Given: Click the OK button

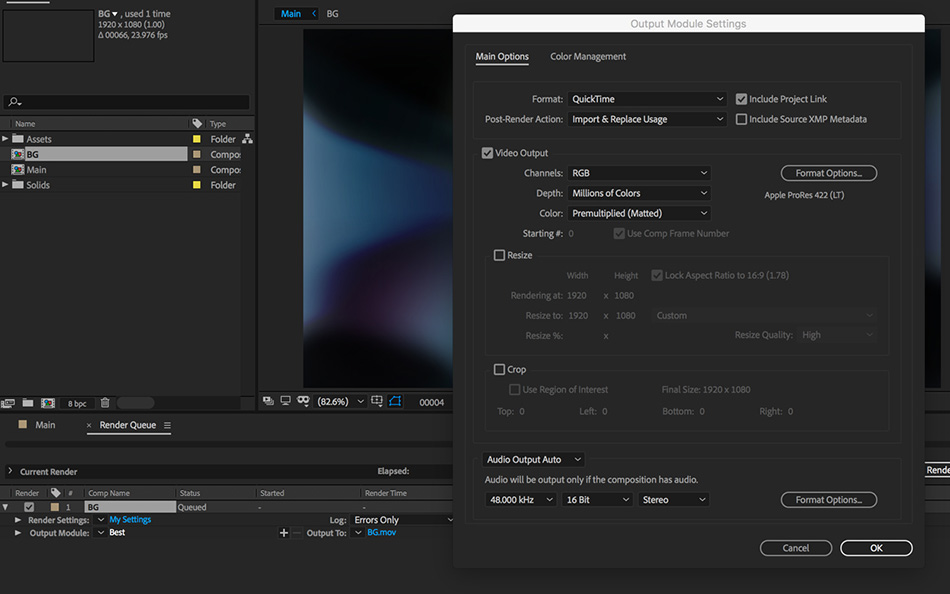Looking at the screenshot, I should (x=876, y=548).
